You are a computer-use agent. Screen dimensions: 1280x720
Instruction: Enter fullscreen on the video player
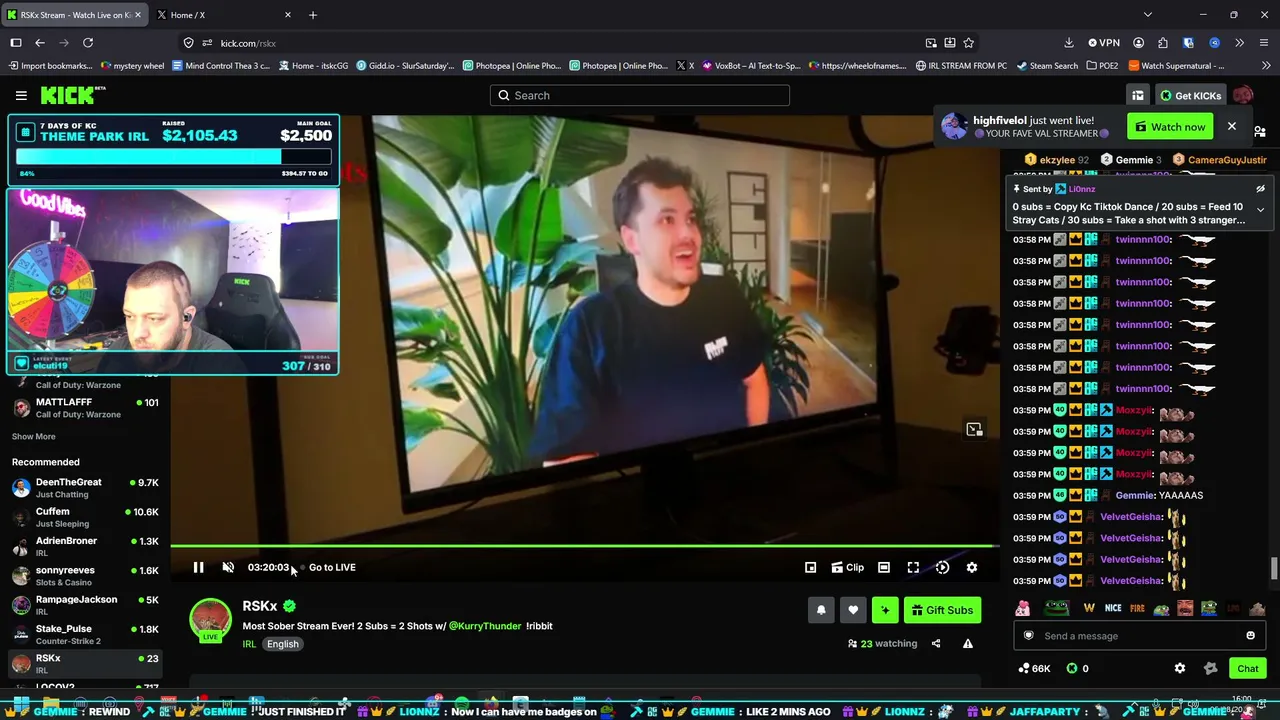tap(913, 567)
